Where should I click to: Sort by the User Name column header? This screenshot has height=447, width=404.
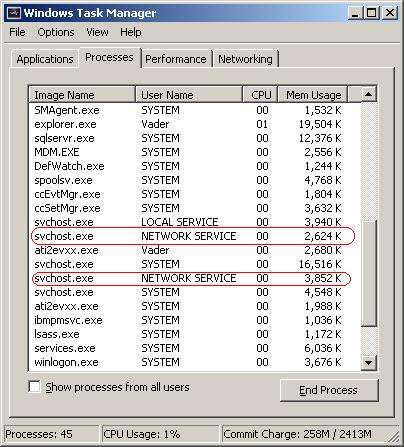click(x=189, y=95)
